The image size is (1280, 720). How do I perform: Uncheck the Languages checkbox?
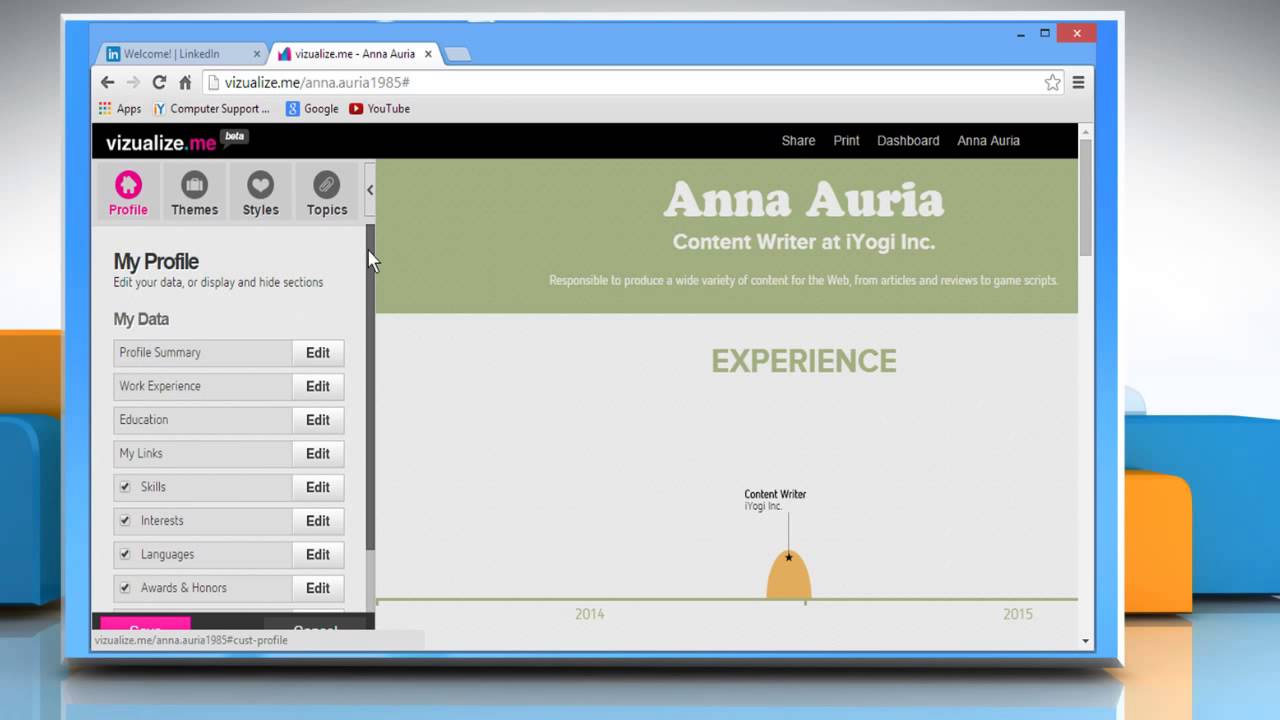coord(125,554)
